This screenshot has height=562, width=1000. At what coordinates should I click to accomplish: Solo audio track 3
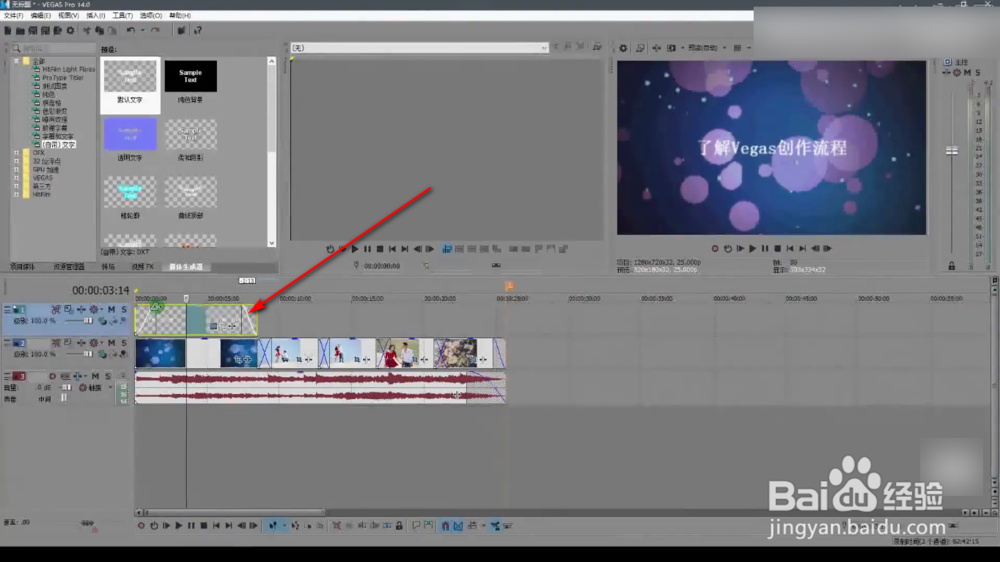click(108, 376)
